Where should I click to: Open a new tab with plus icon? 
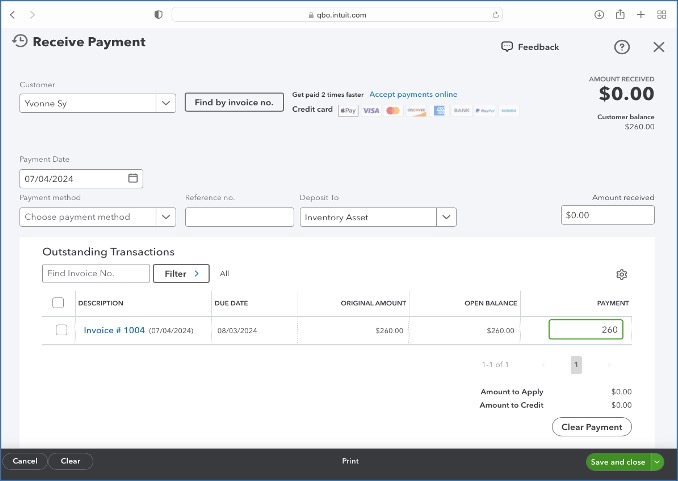[641, 15]
